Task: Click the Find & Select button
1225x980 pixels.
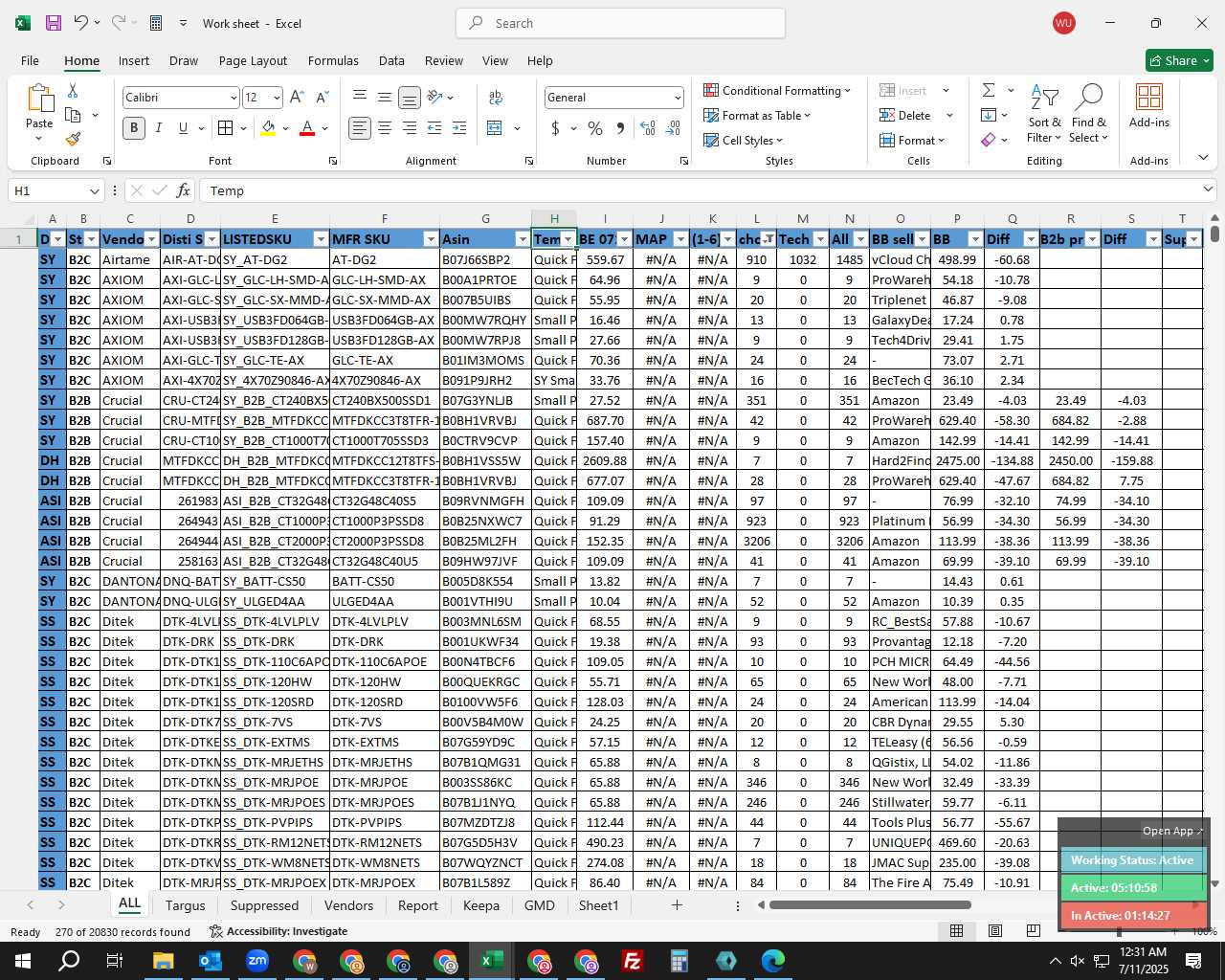Action: 1089,114
